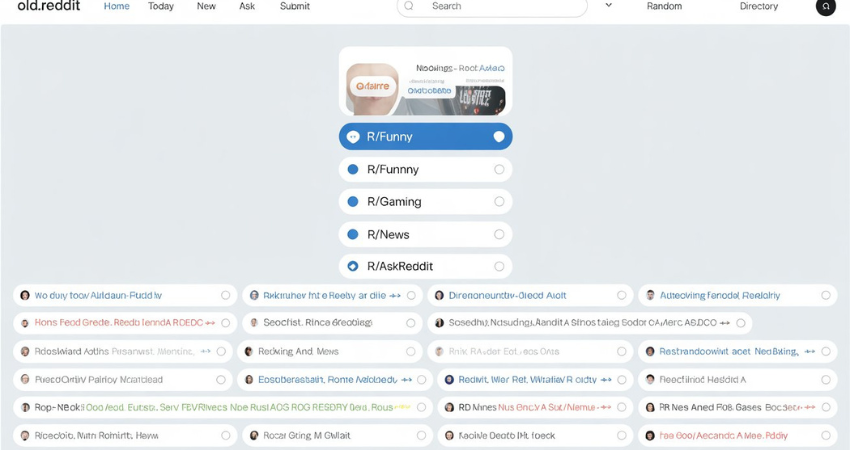Click avatar beside 'Rastrandoowivit acet NedBxing'

650,351
